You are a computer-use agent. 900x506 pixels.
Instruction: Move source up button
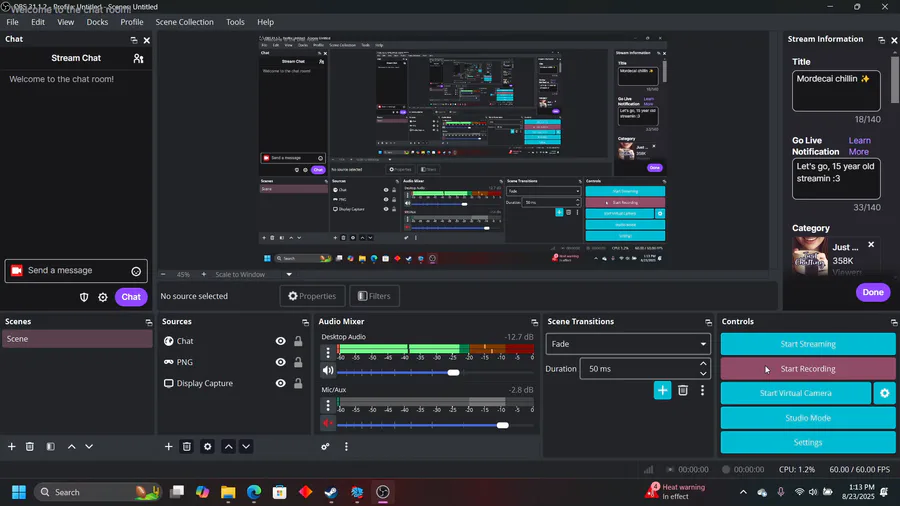(228, 446)
